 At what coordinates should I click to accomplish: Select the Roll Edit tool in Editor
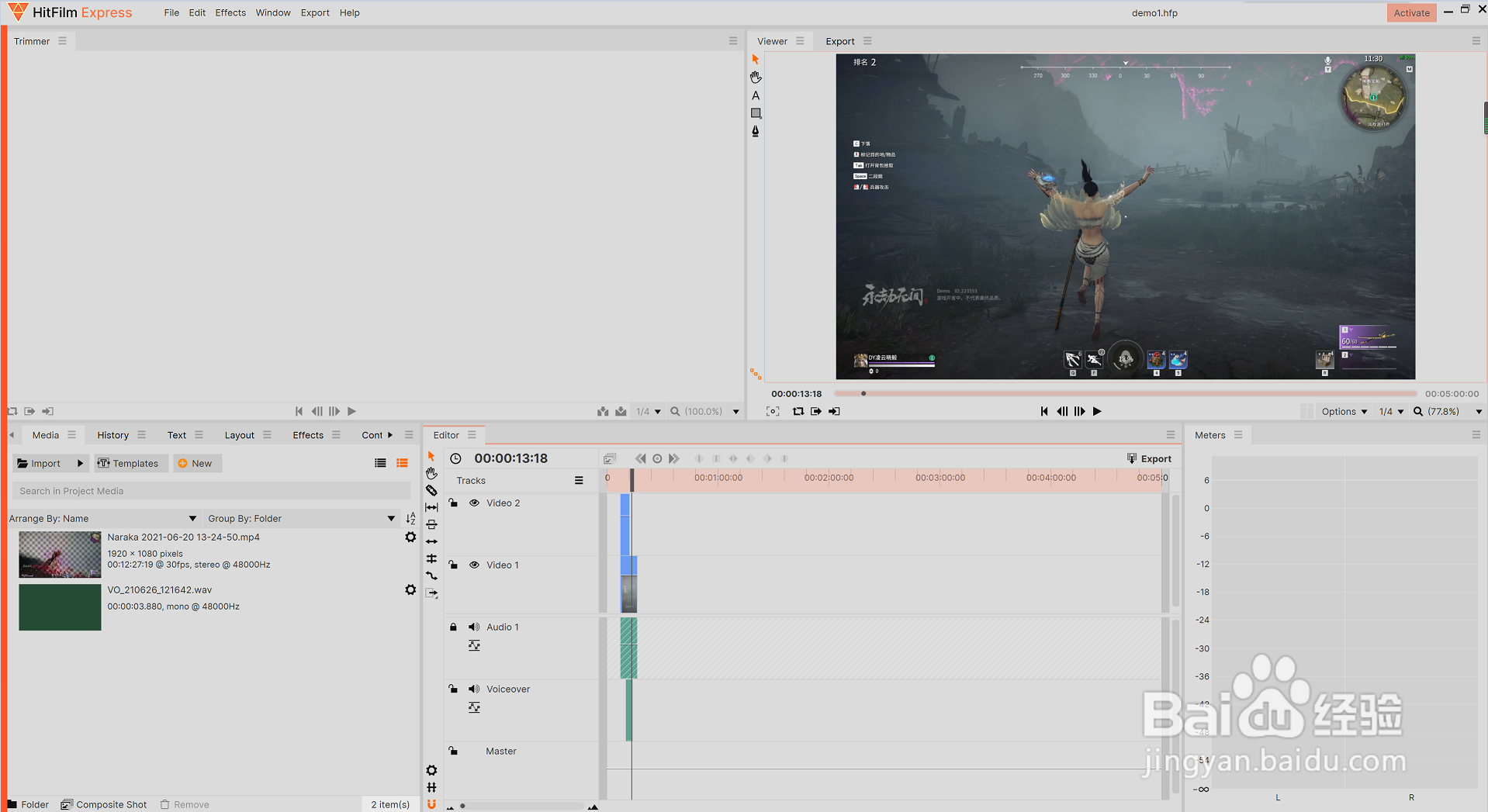[431, 558]
